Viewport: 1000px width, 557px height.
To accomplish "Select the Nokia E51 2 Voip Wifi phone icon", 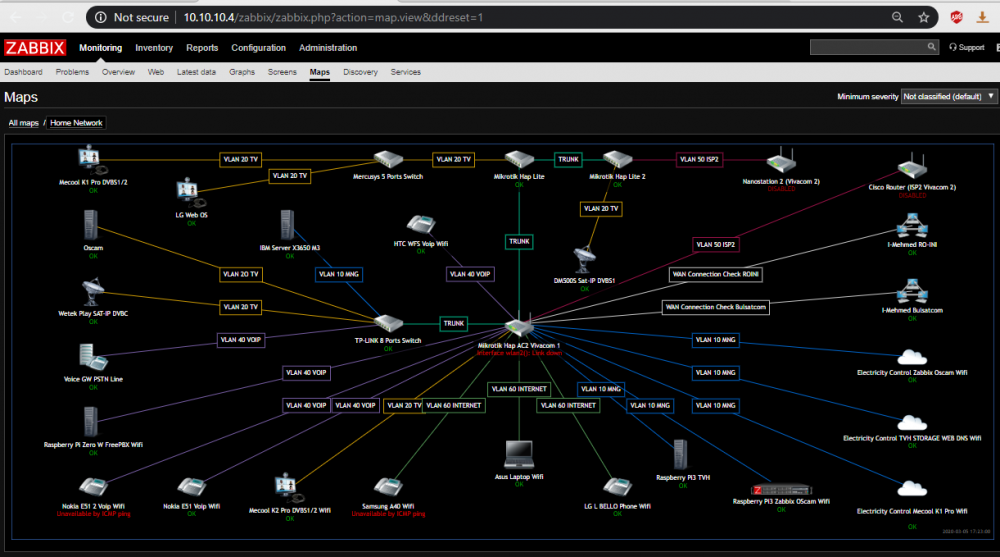I will (93, 488).
